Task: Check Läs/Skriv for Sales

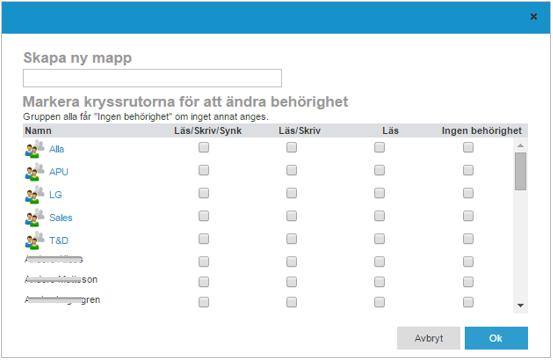Action: pyautogui.click(x=291, y=216)
